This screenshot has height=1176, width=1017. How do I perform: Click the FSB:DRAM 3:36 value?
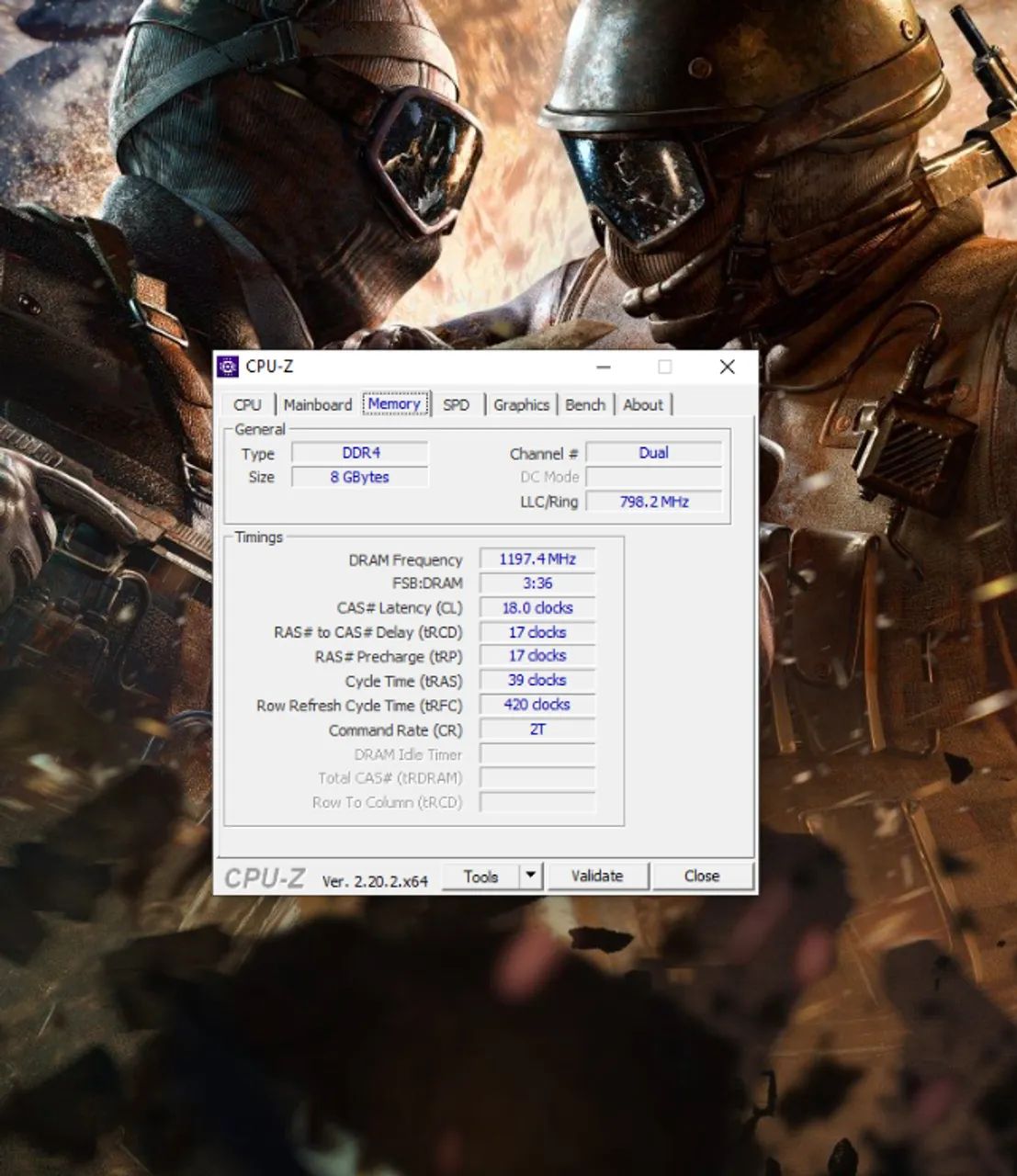537,583
